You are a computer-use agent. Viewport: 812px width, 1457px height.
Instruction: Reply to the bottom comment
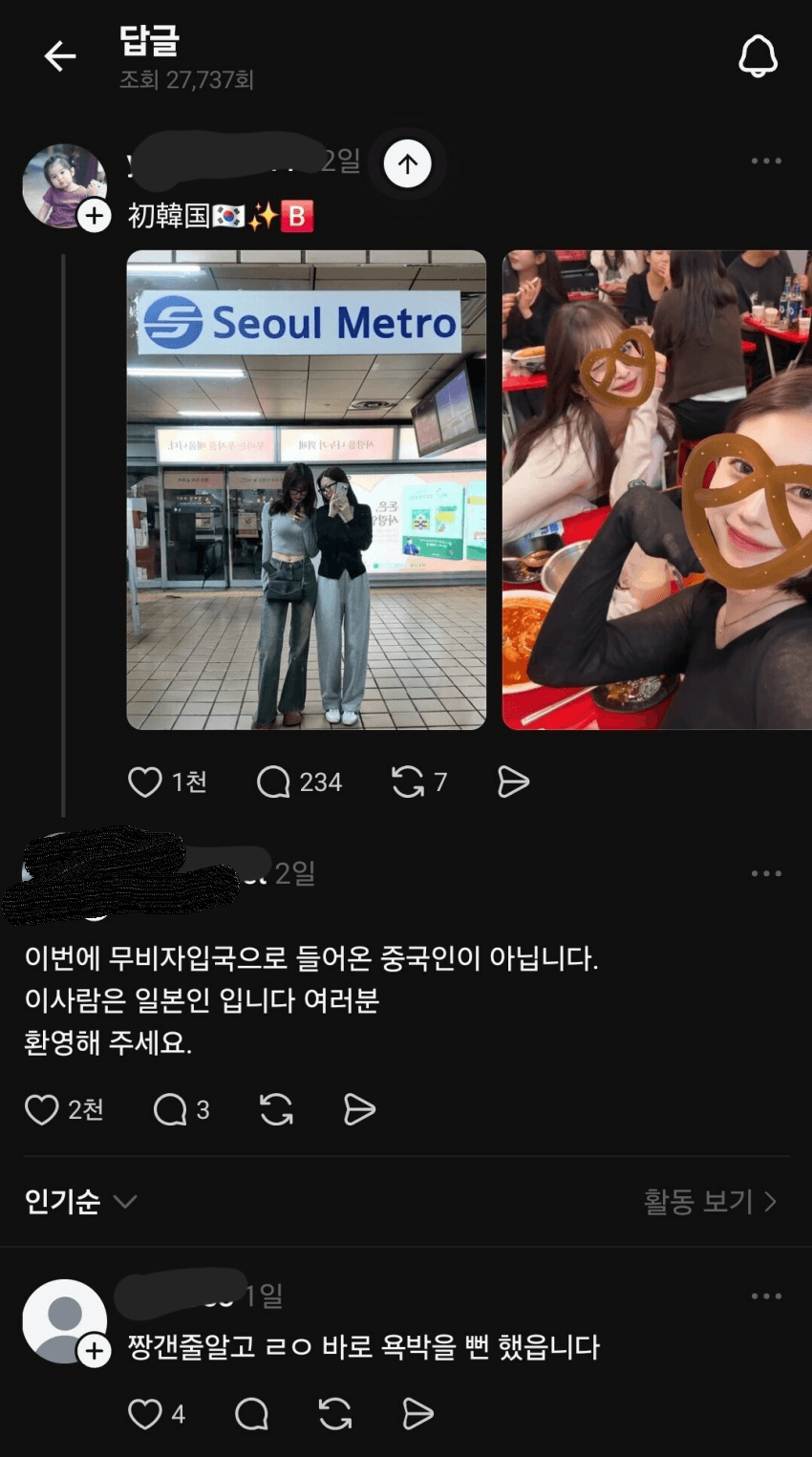251,1414
